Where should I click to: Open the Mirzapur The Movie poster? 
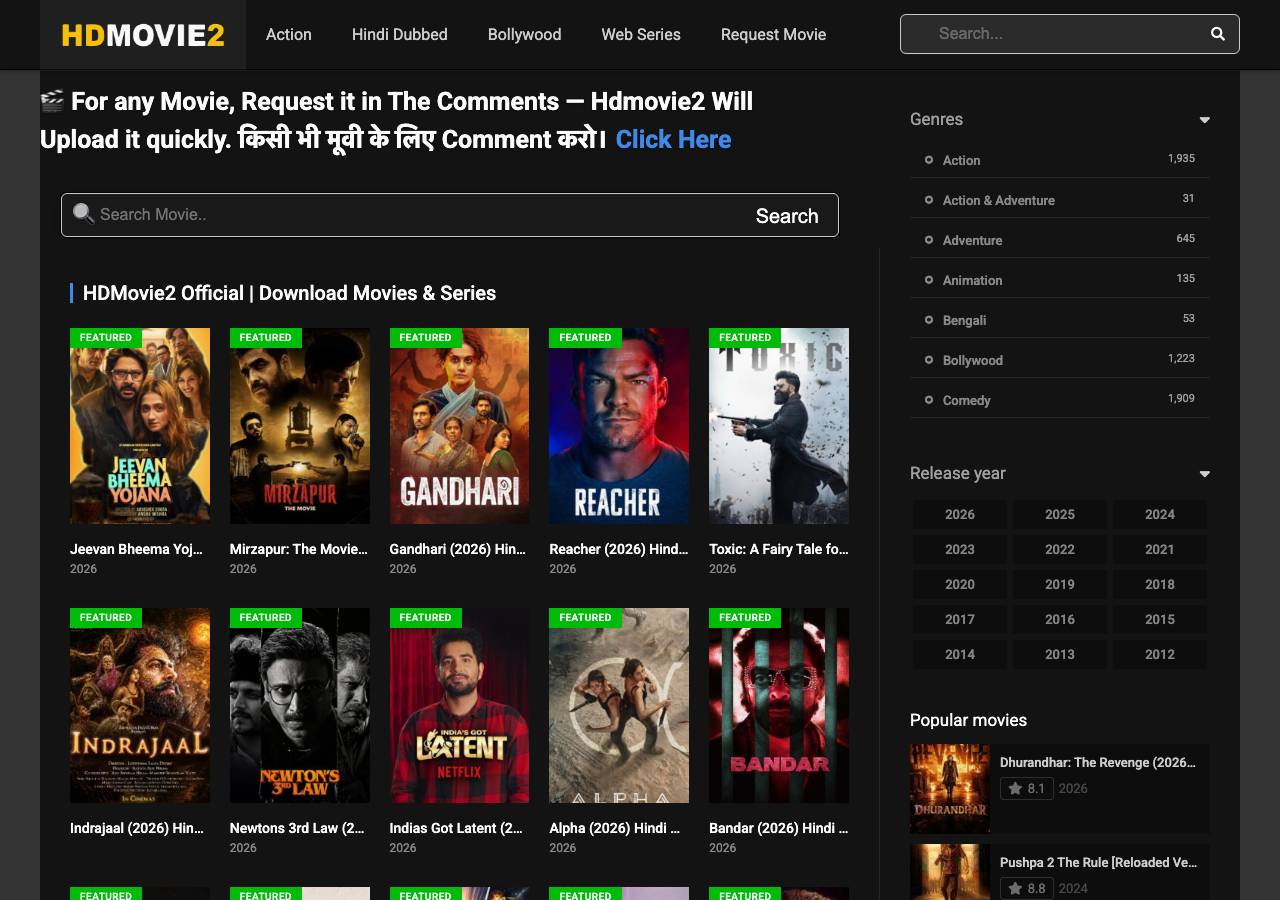(x=300, y=426)
